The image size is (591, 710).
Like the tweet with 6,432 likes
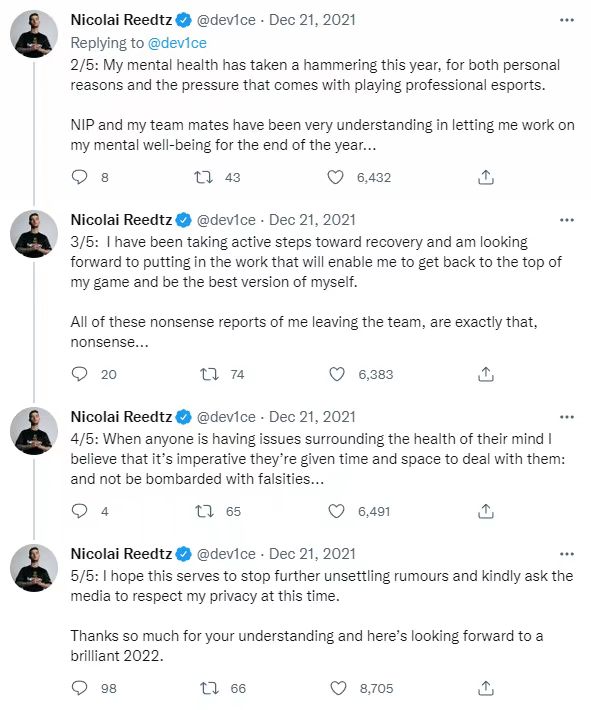(x=336, y=177)
